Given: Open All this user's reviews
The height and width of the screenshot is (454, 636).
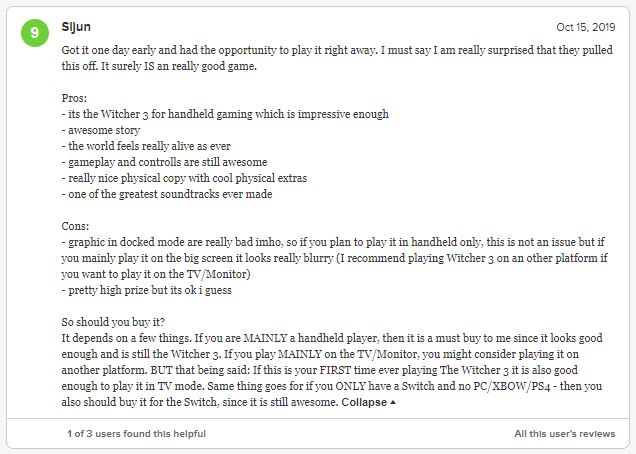Looking at the screenshot, I should (565, 434).
